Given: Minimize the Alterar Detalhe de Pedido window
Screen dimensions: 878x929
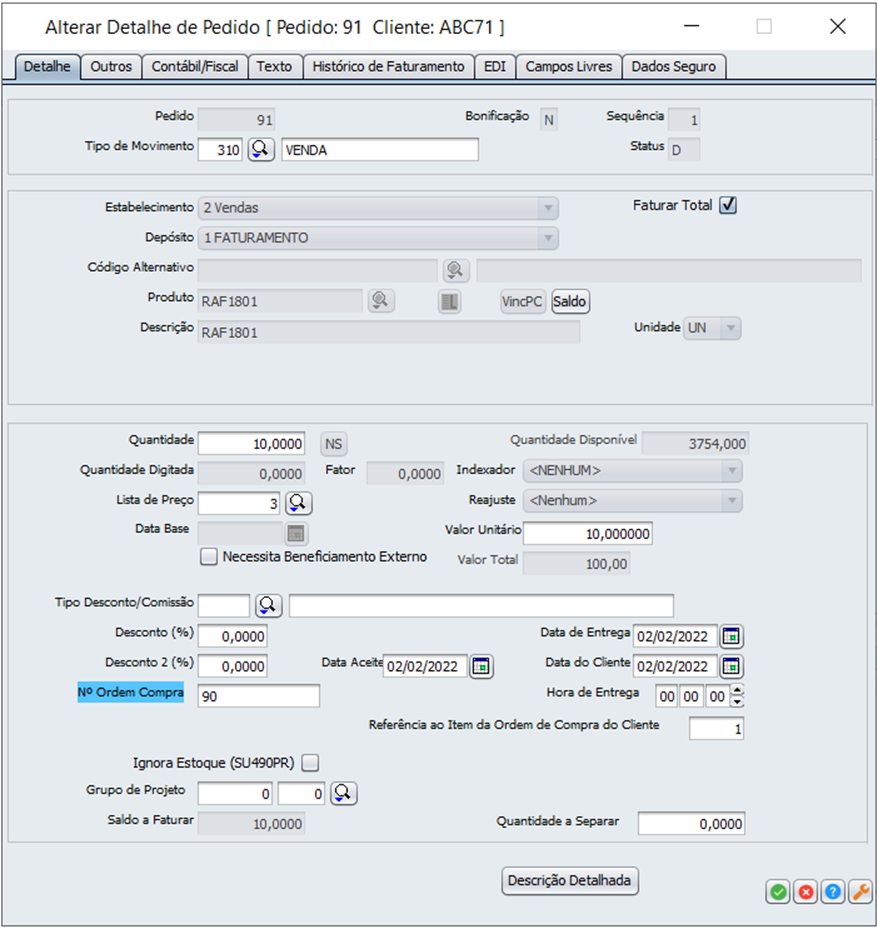Looking at the screenshot, I should pyautogui.click(x=691, y=26).
